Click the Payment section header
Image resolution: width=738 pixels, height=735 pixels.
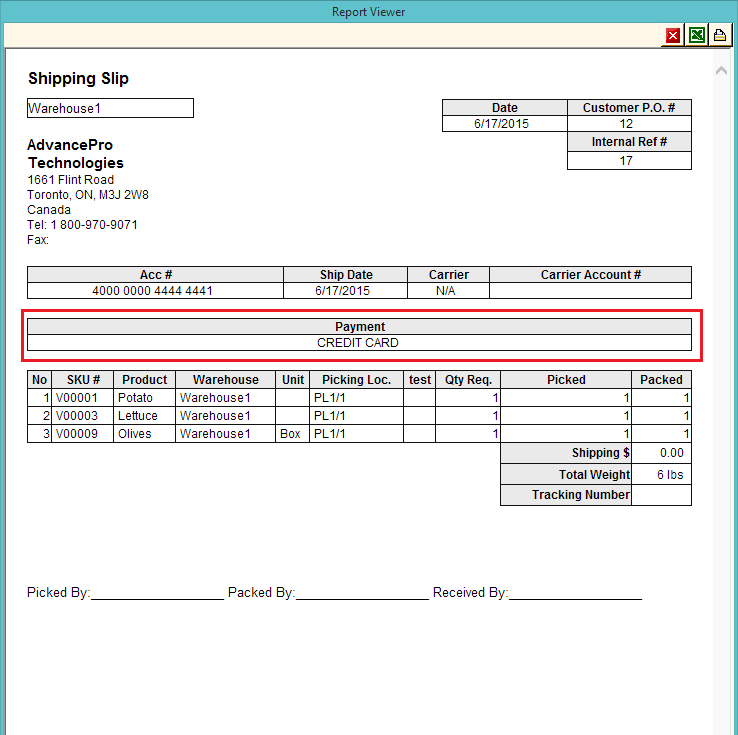pos(359,327)
